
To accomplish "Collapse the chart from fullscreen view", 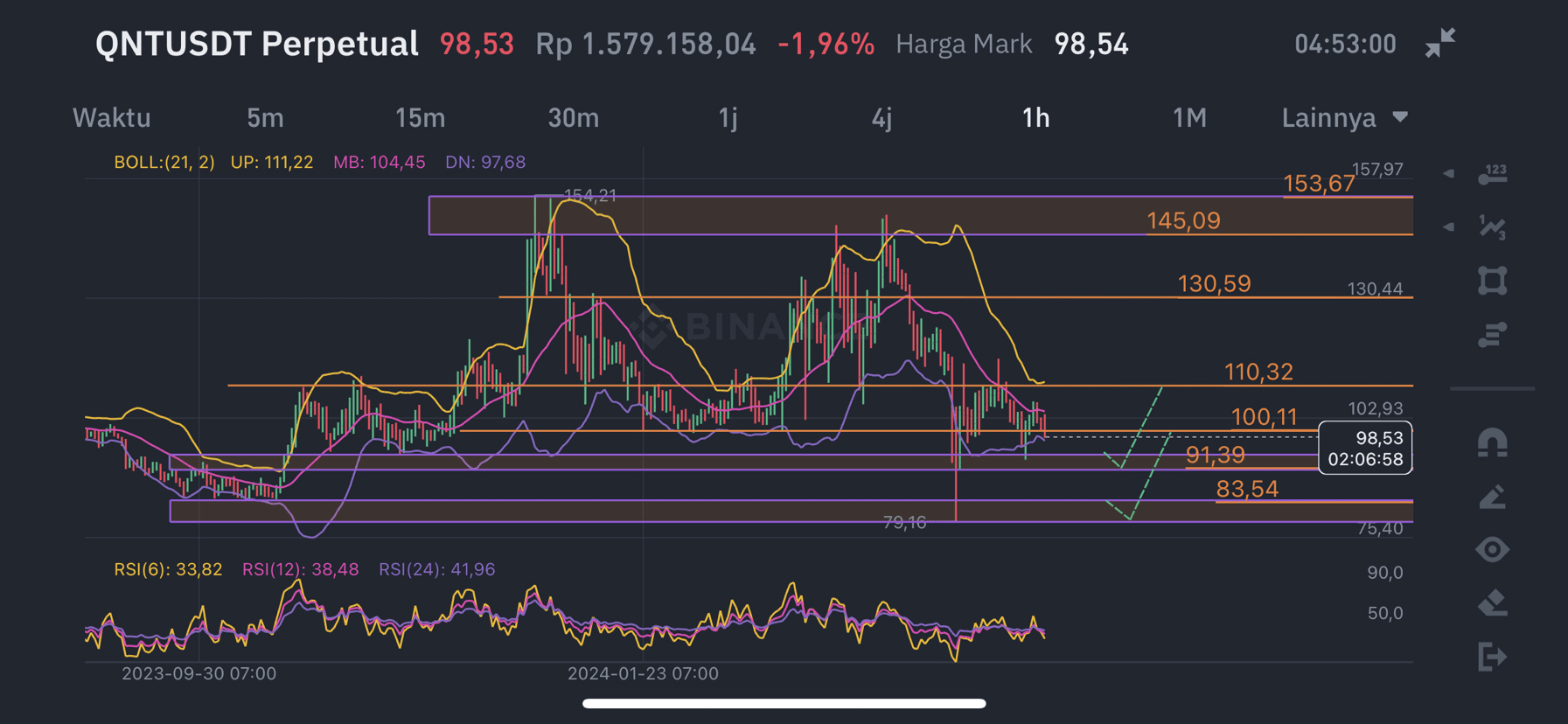I will pos(1439,43).
